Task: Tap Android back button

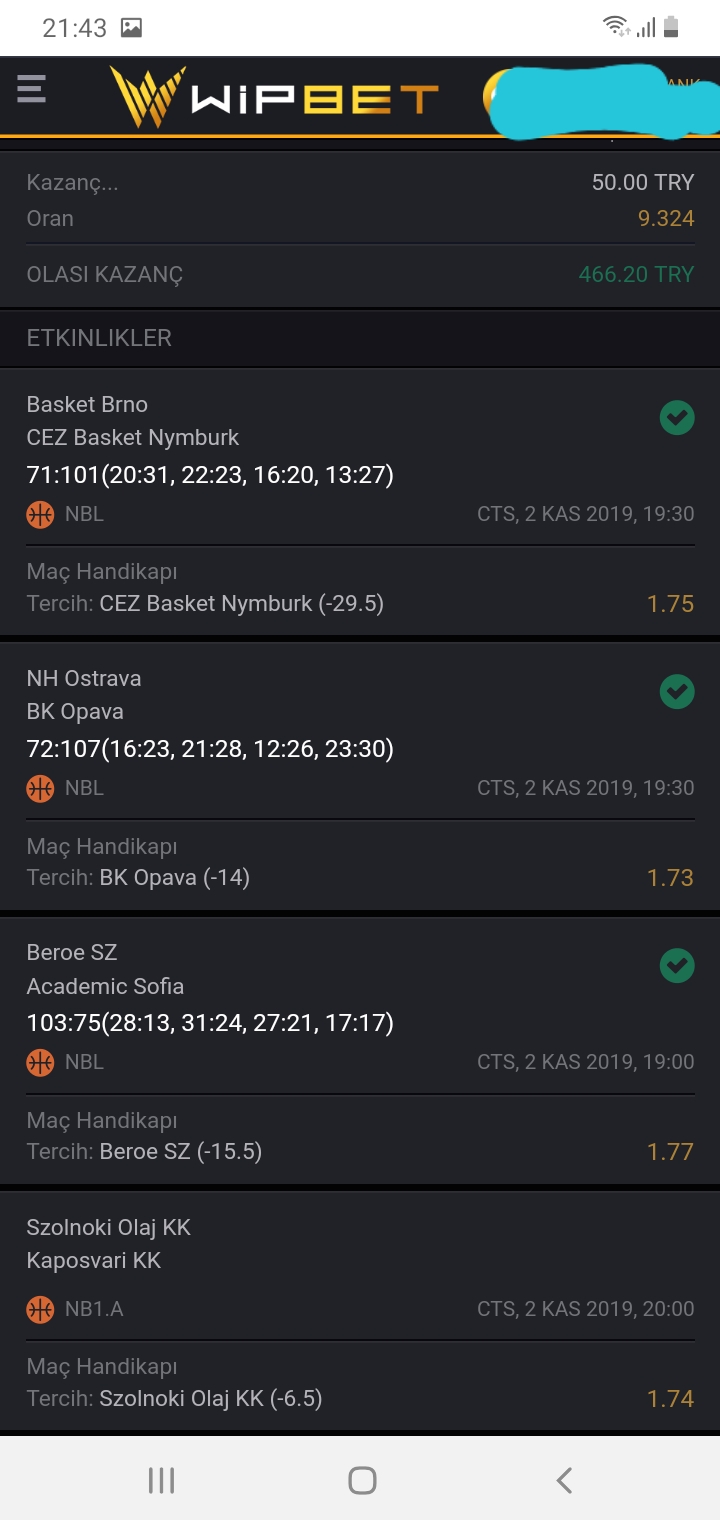Action: coord(564,1480)
